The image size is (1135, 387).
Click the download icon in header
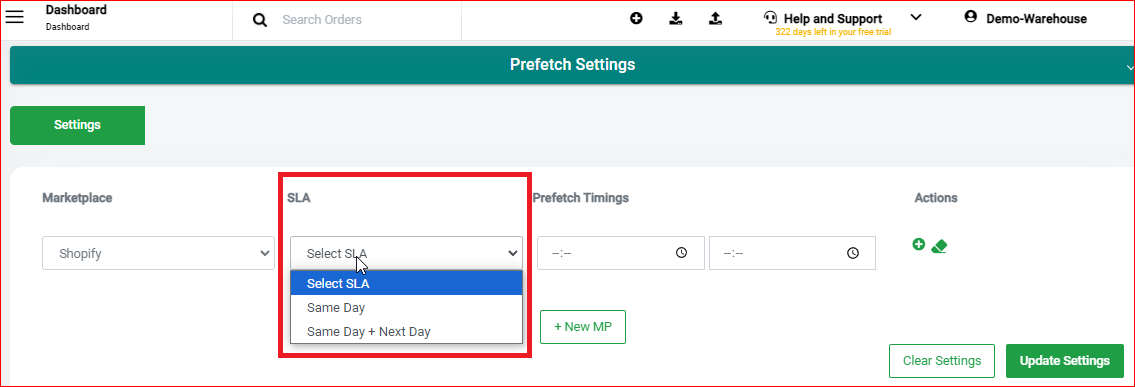coord(675,18)
